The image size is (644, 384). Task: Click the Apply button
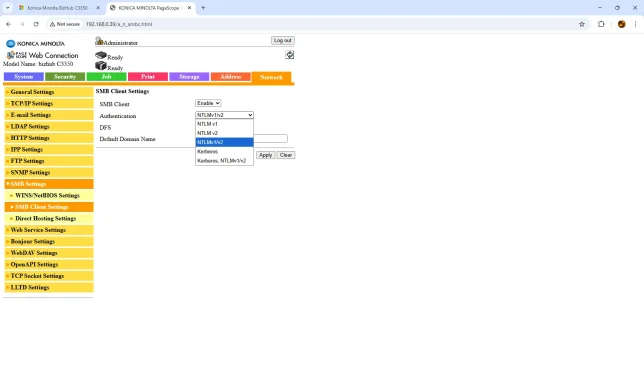click(x=266, y=155)
